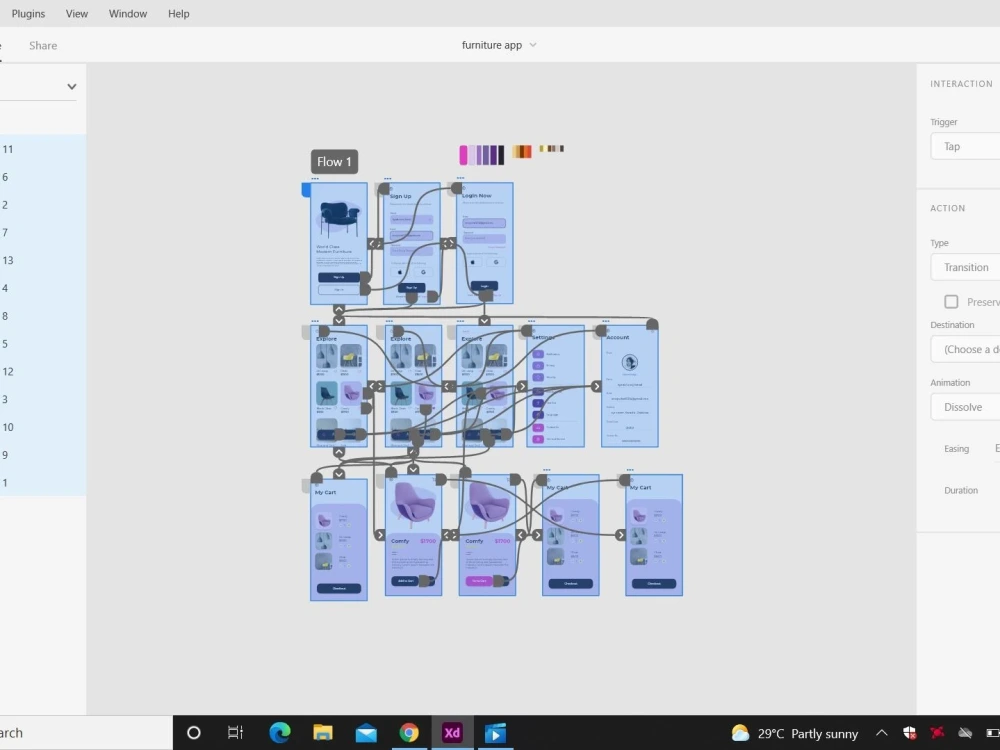Open the Windows Security tray icon
The image size is (1000, 750).
pos(909,733)
